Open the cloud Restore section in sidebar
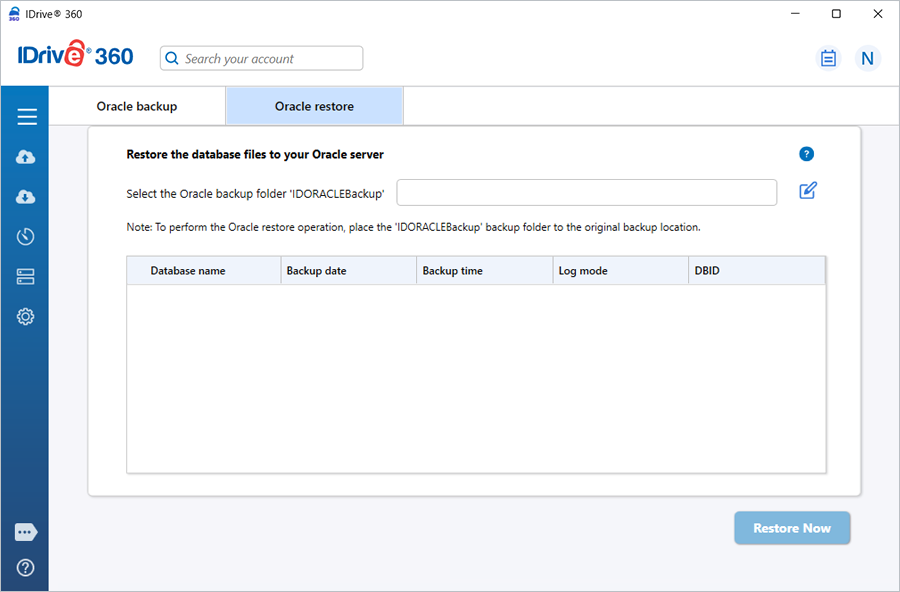The height and width of the screenshot is (592, 900). pyautogui.click(x=26, y=197)
